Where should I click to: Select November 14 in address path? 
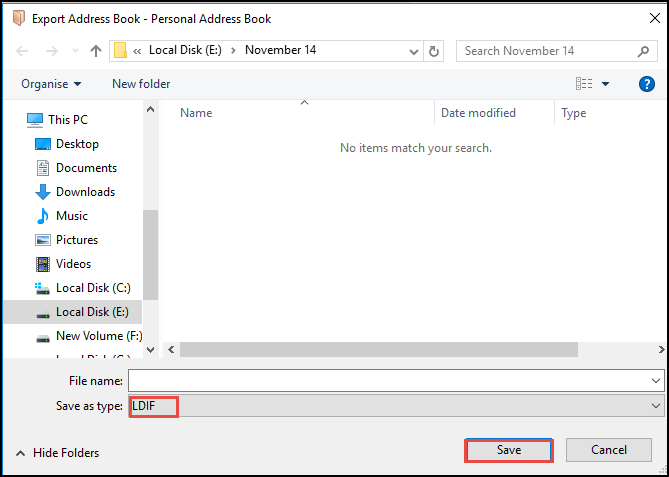click(x=280, y=50)
